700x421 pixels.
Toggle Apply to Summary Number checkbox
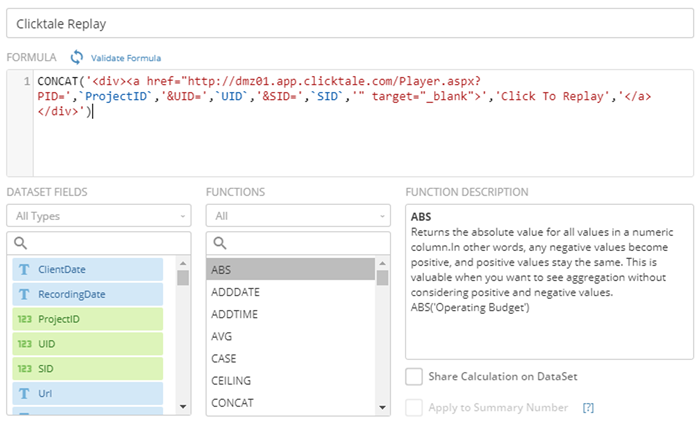(414, 407)
